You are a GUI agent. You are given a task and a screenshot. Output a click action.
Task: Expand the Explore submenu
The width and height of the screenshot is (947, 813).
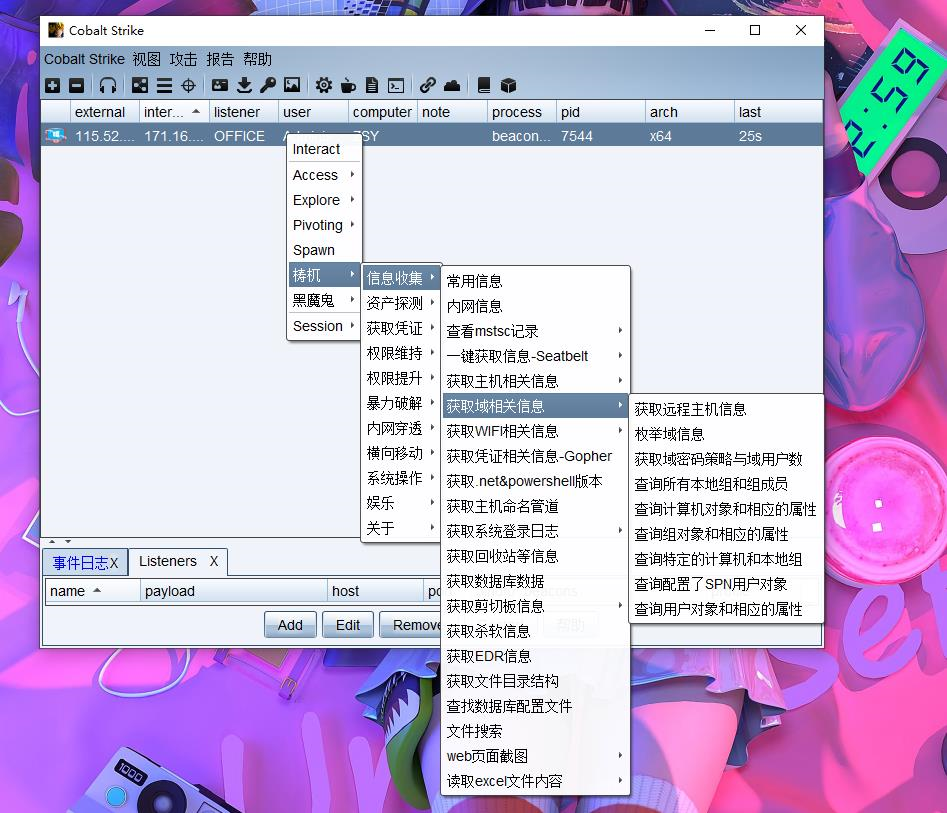click(324, 200)
